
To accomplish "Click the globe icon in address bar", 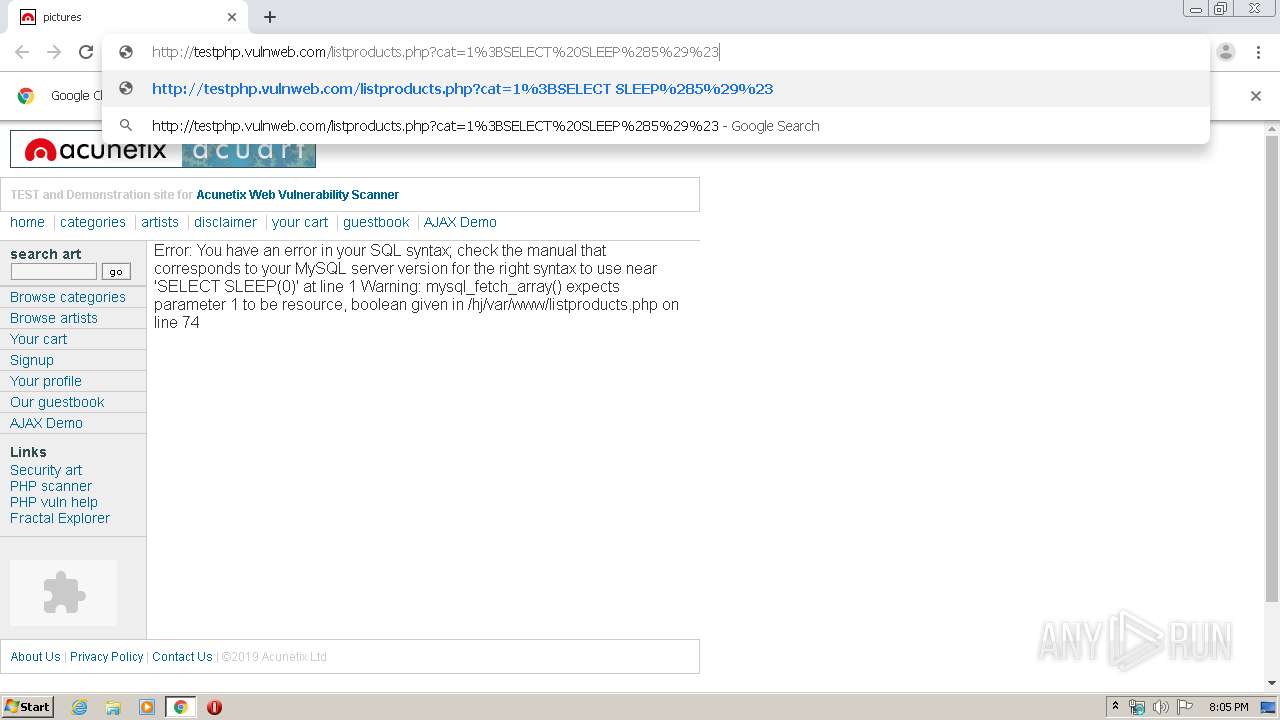I will [x=126, y=52].
